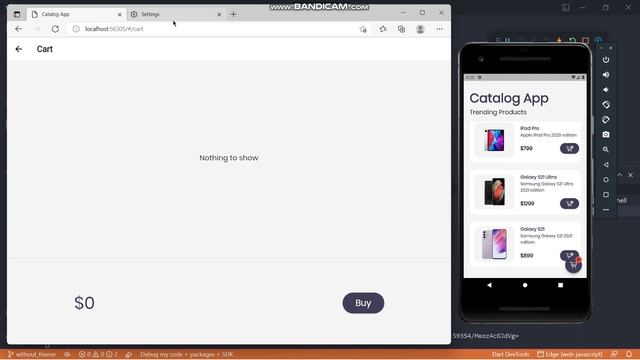The height and width of the screenshot is (360, 640).
Task: Open the browser profile avatar
Action: [x=420, y=29]
